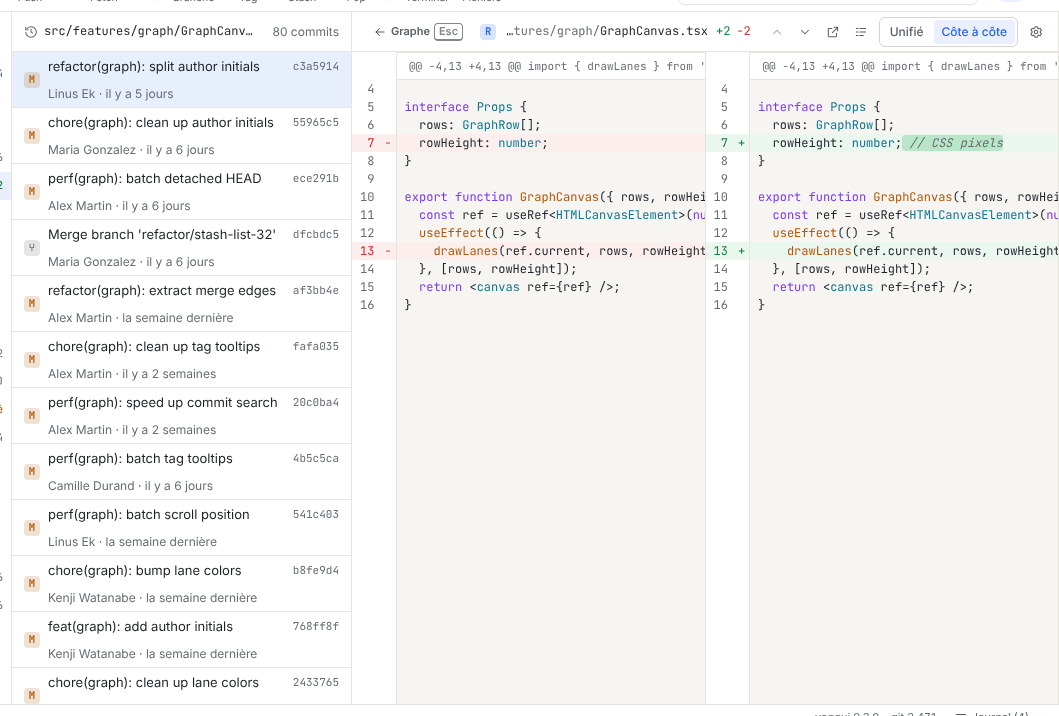Click the -2 deletions counter
Screen dimensions: 1059x716
(x=744, y=31)
